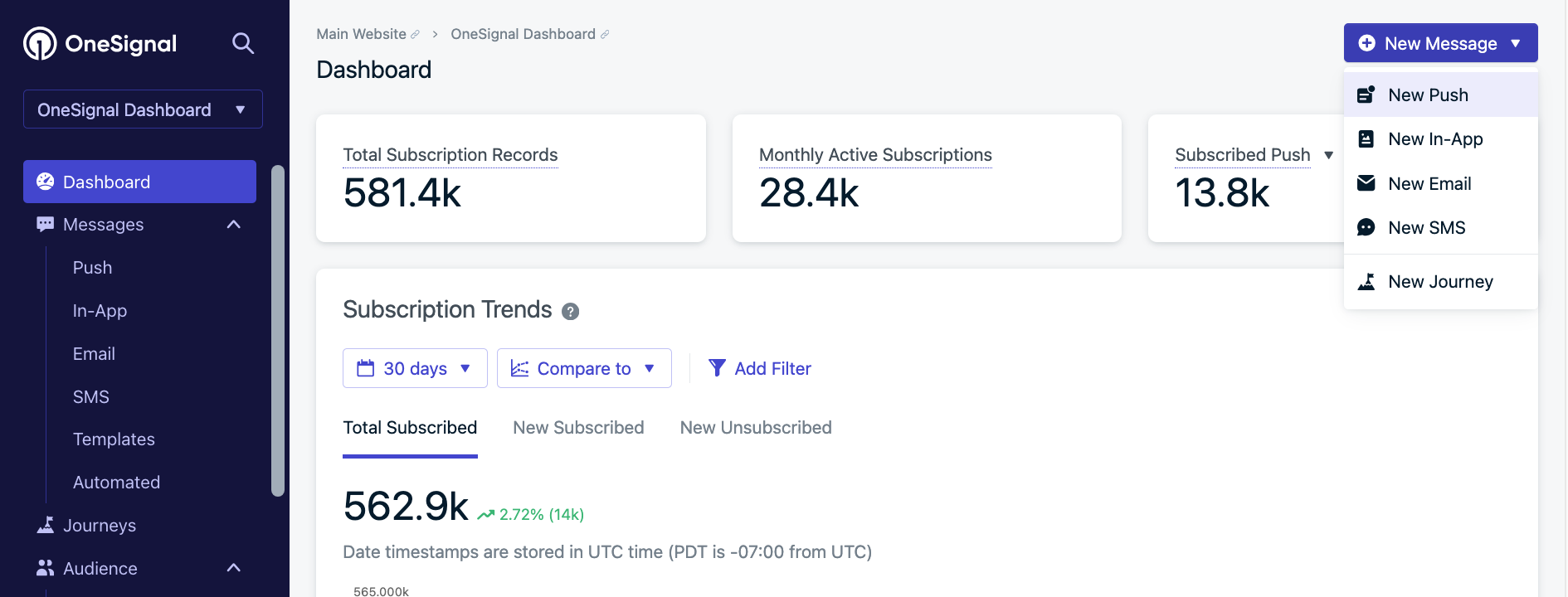The image size is (1568, 597).
Task: Click the Messages chat bubble icon
Action: [x=46, y=225]
